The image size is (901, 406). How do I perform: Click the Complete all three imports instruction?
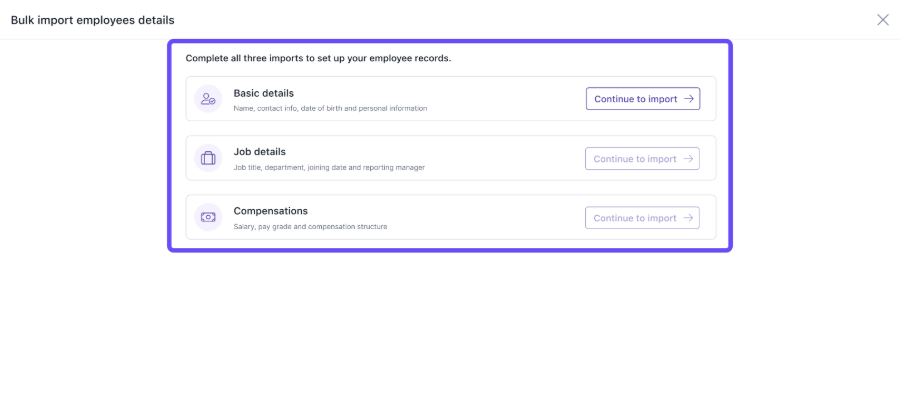pyautogui.click(x=318, y=59)
